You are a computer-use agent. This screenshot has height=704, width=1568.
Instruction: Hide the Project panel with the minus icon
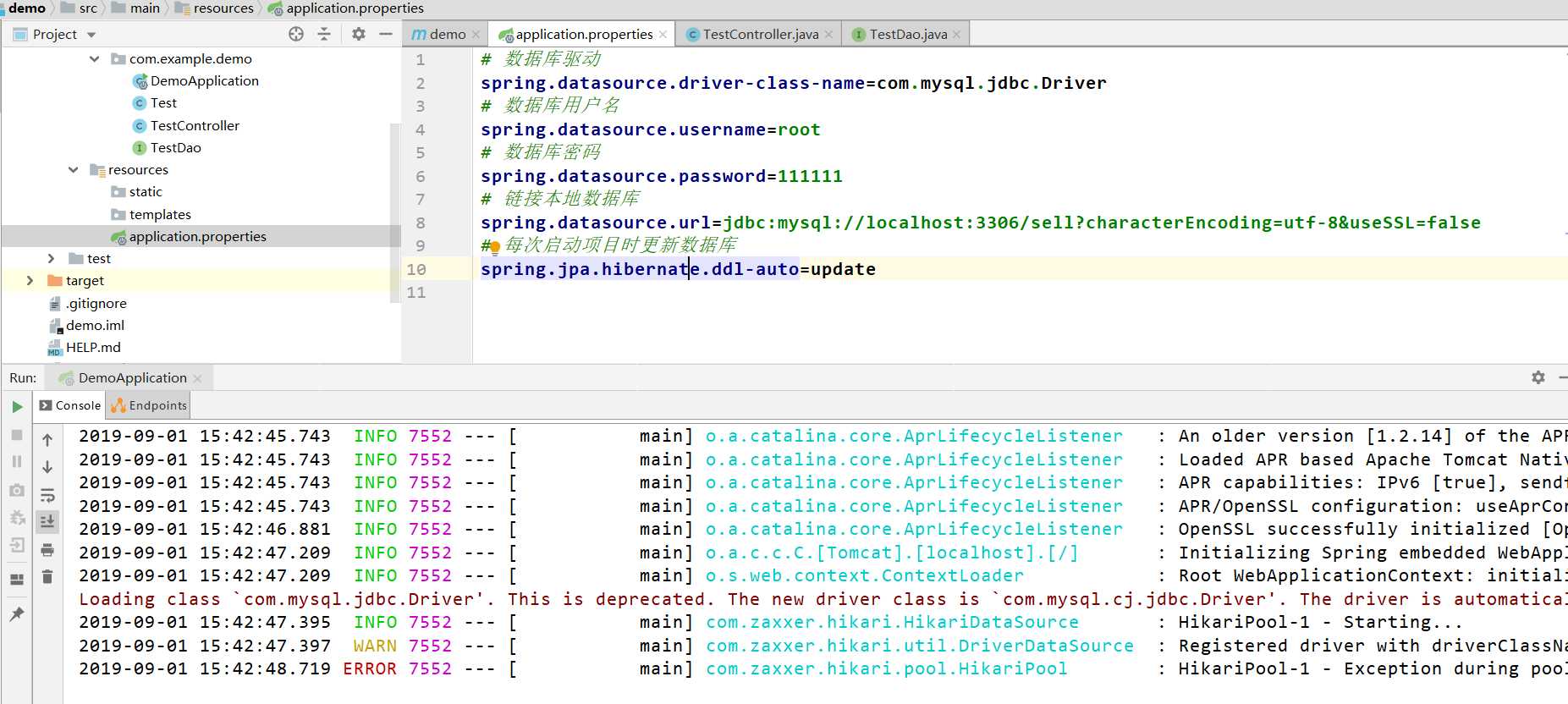pos(386,34)
